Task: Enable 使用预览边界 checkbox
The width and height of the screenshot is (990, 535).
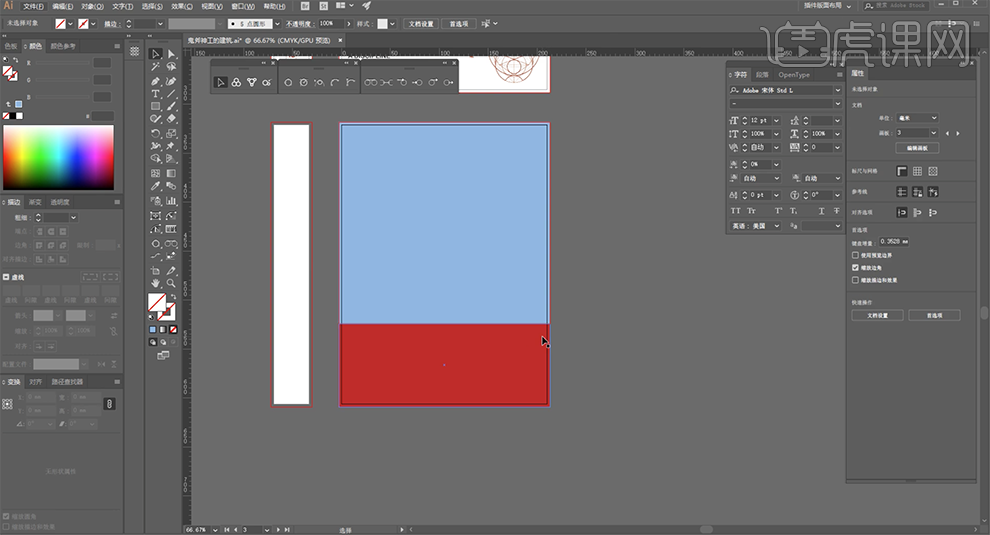Action: click(x=855, y=256)
